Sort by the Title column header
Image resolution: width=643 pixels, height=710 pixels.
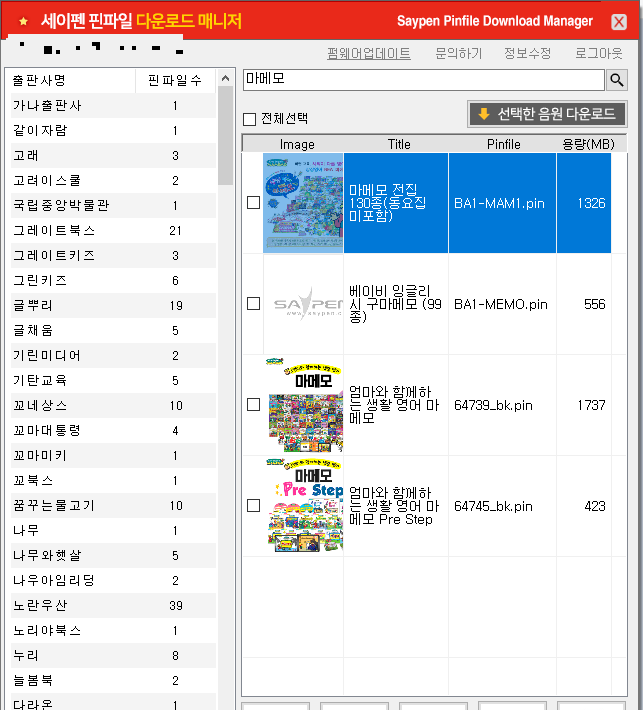[x=399, y=144]
